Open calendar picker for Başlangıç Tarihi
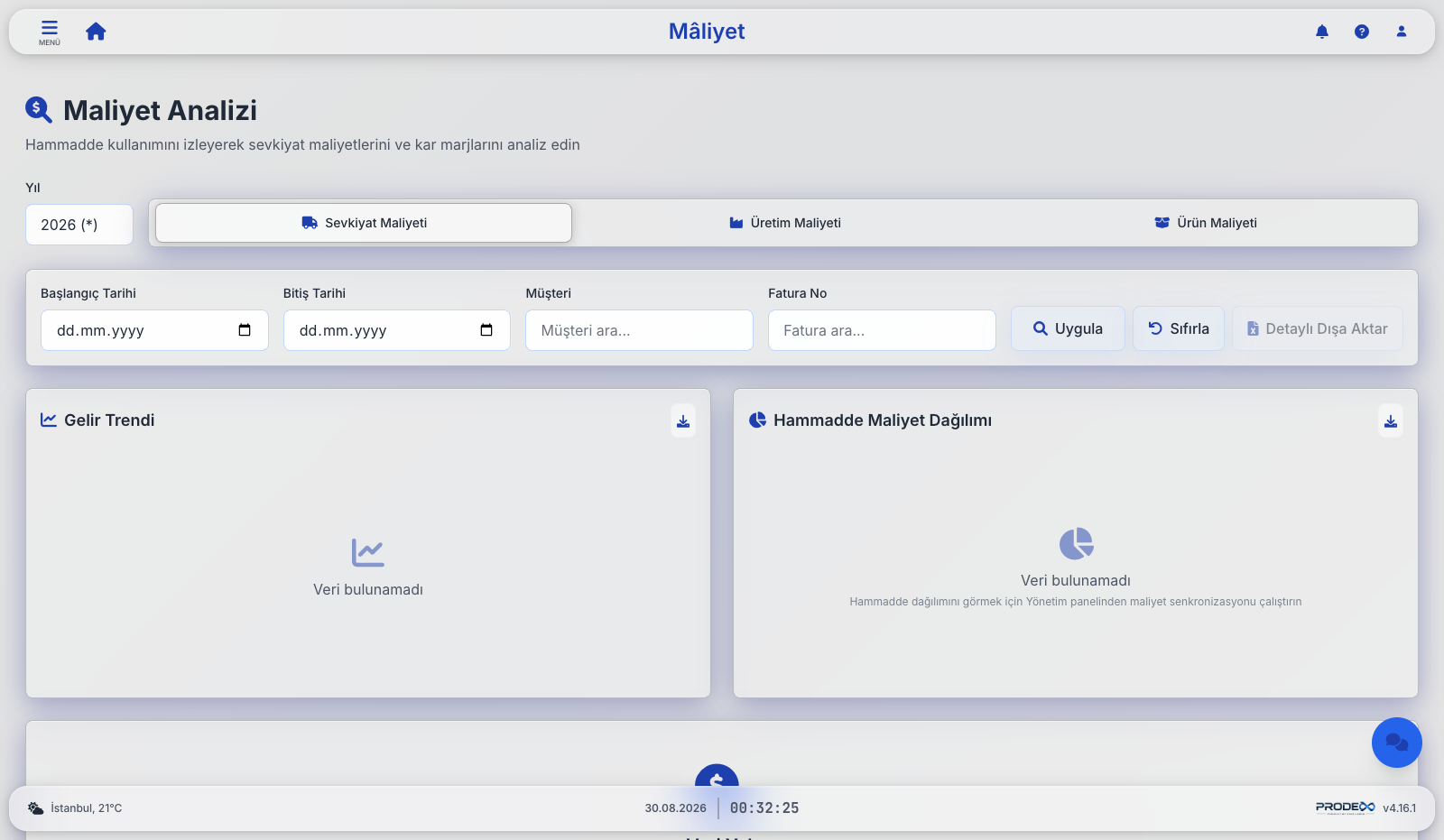 (245, 330)
